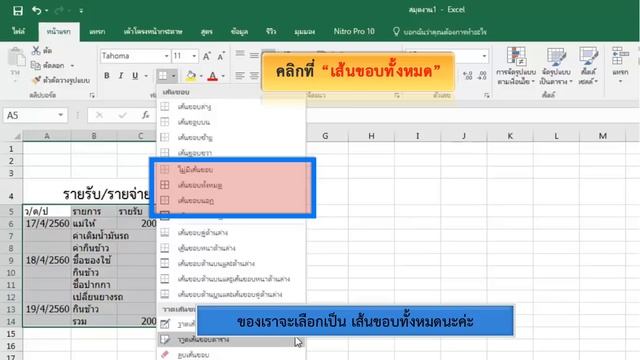Open Insert Function fx dialog
Viewport: 640px width, 360px height.
tap(146, 116)
